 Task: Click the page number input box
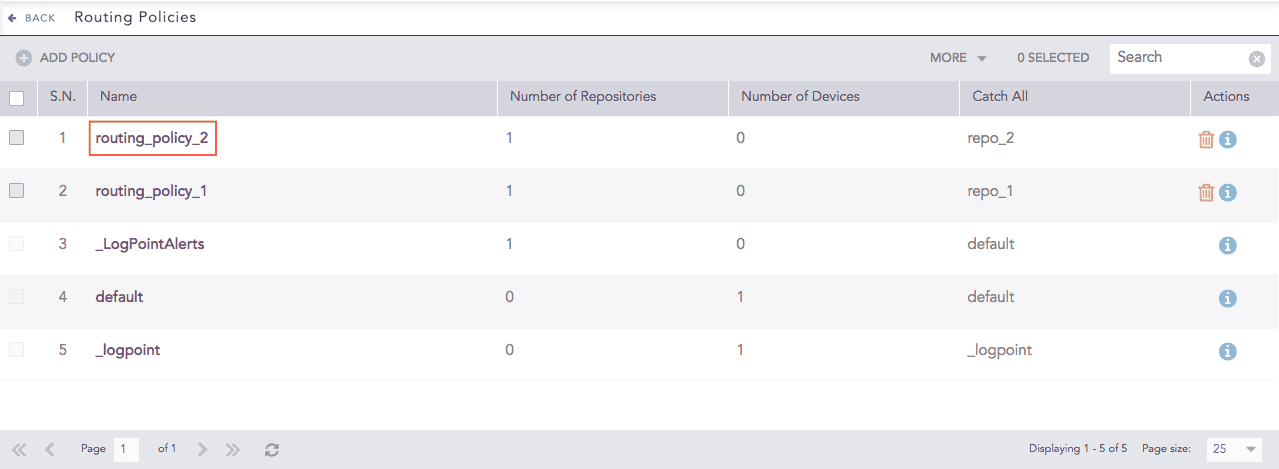tap(126, 450)
